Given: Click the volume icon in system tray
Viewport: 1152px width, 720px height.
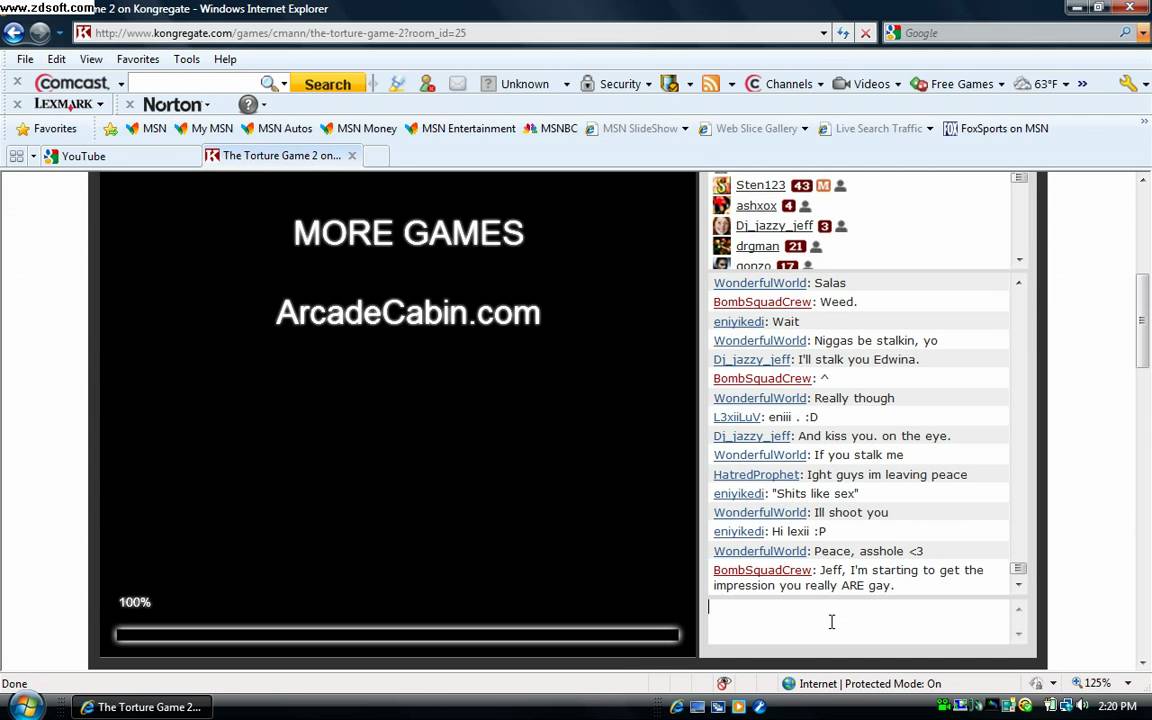Looking at the screenshot, I should (1082, 706).
